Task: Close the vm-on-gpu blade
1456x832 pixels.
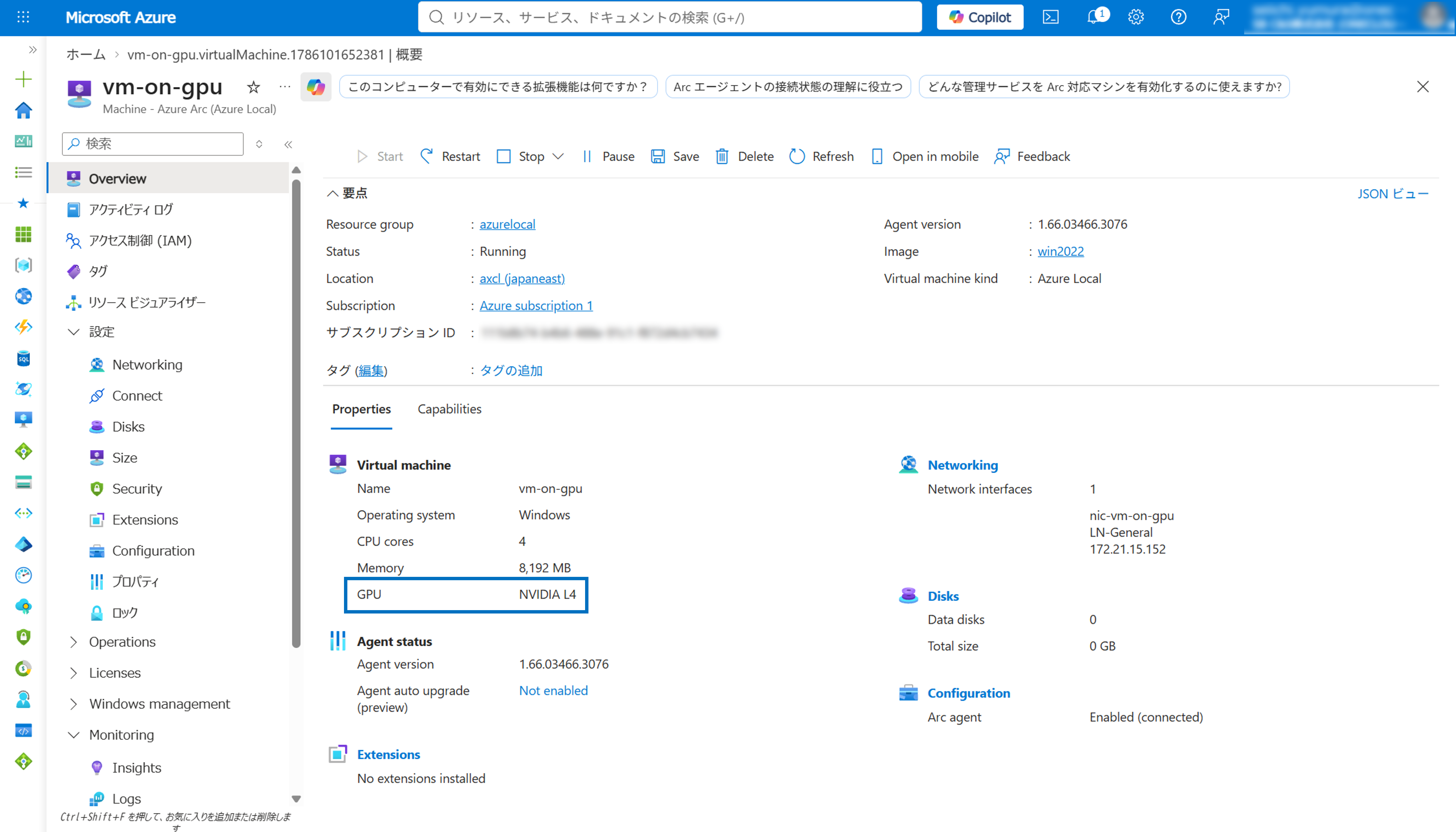Action: 1422,86
